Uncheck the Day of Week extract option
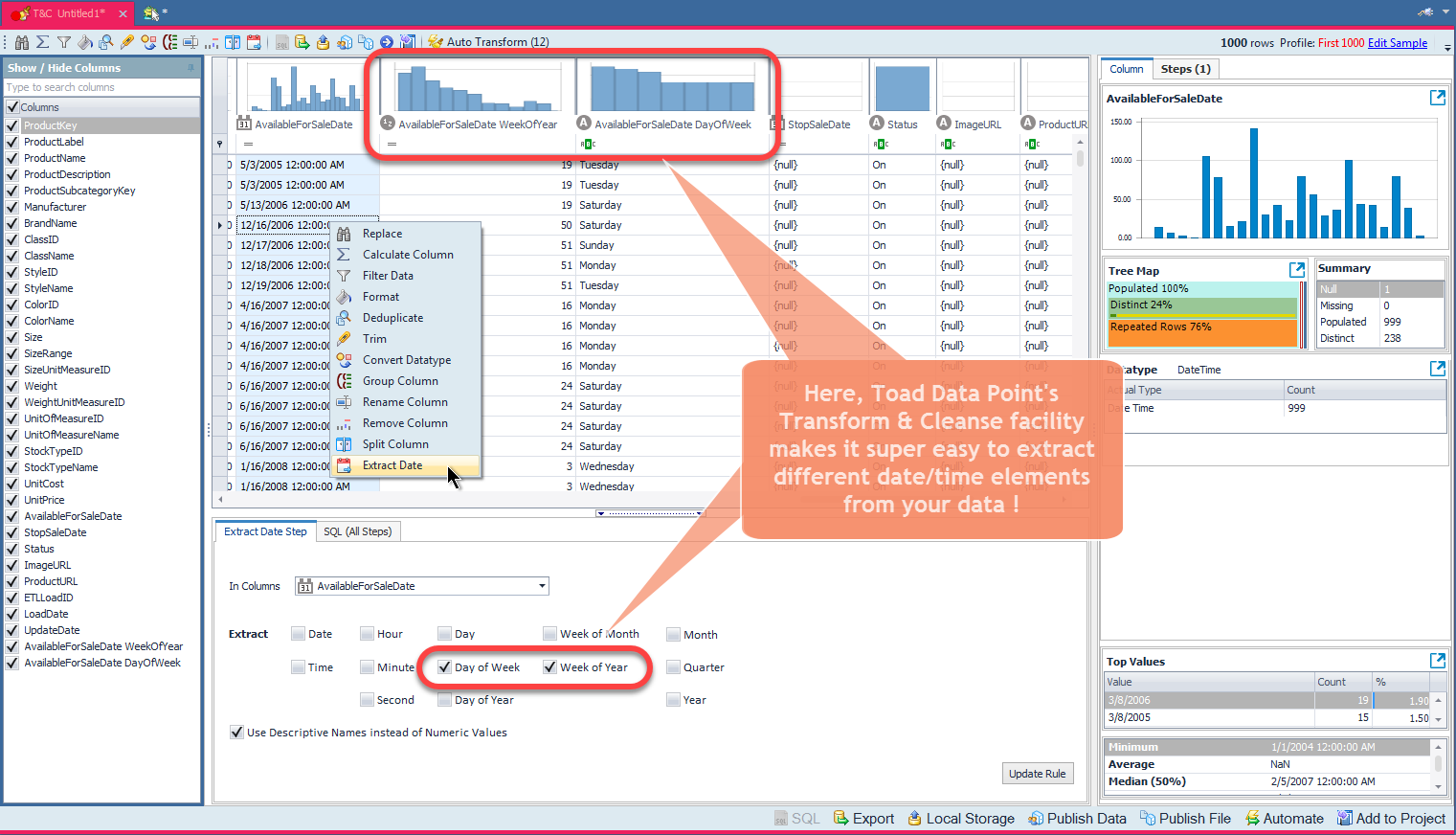This screenshot has height=835, width=1456. pyautogui.click(x=444, y=667)
